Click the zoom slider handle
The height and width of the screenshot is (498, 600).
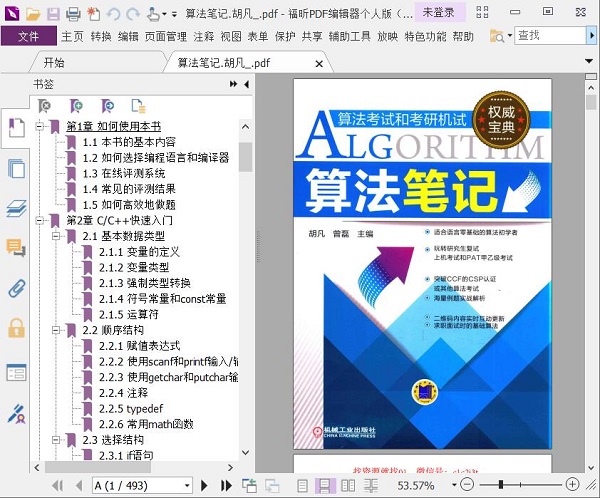pos(501,485)
